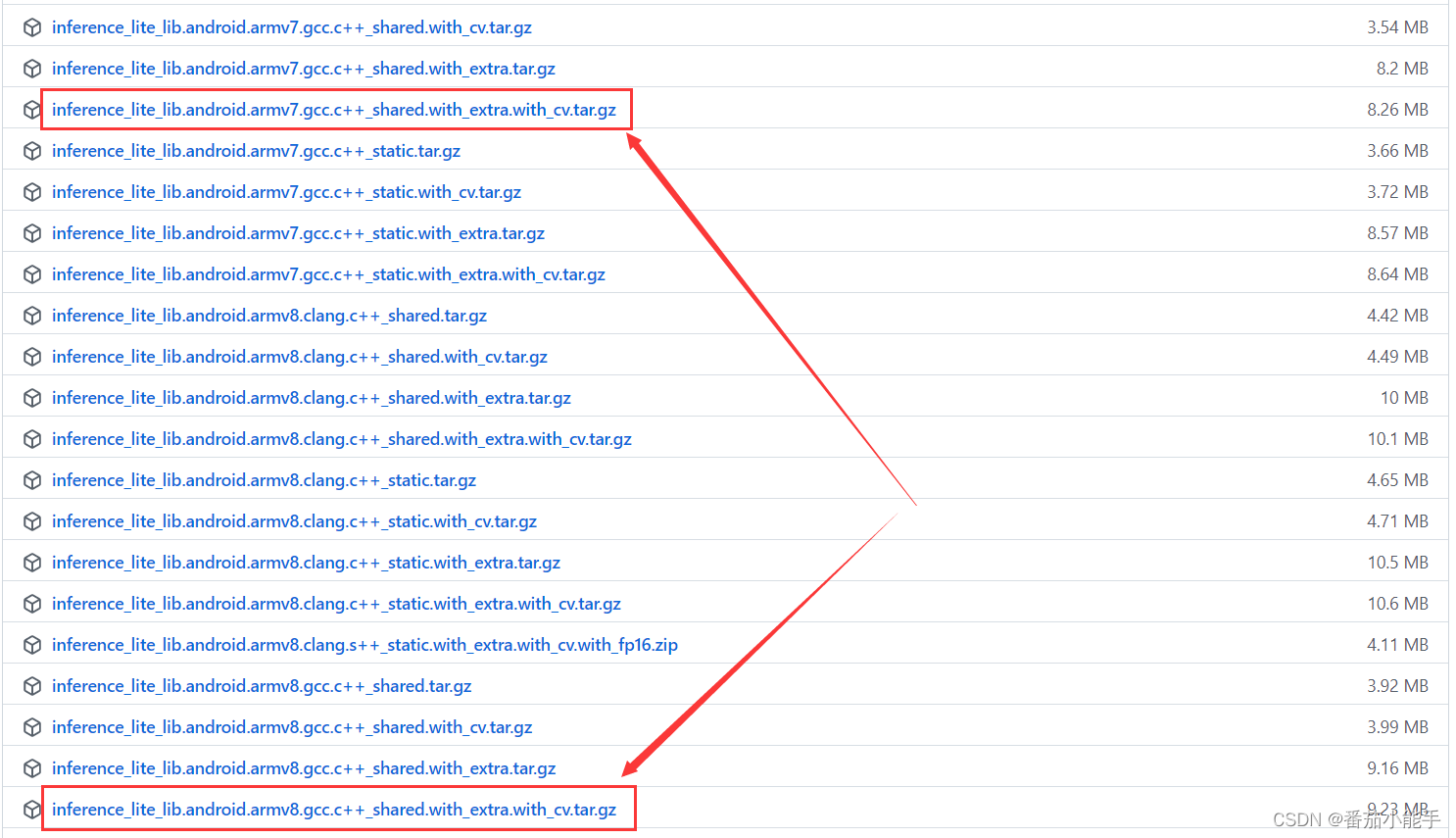Download armv8.clang.c++_static.tar.gz
Viewport: 1456px width, 838px height.
point(266,479)
